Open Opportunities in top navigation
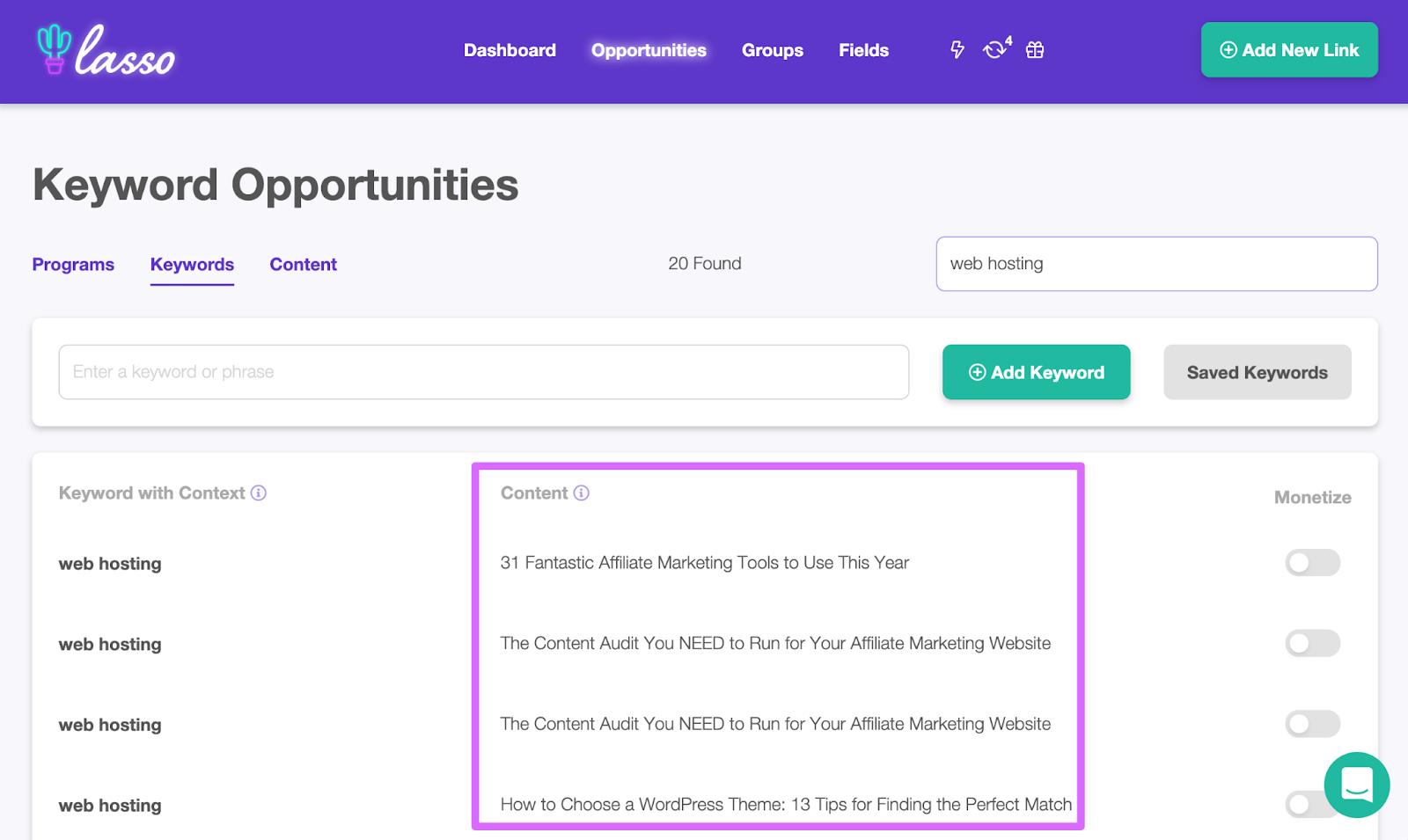Image resolution: width=1408 pixels, height=840 pixels. click(x=649, y=50)
